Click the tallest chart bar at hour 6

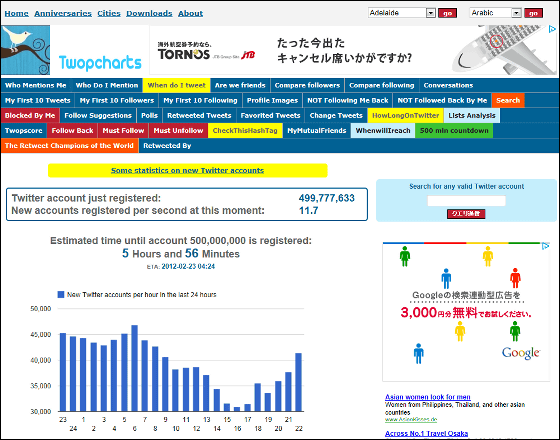click(x=135, y=368)
